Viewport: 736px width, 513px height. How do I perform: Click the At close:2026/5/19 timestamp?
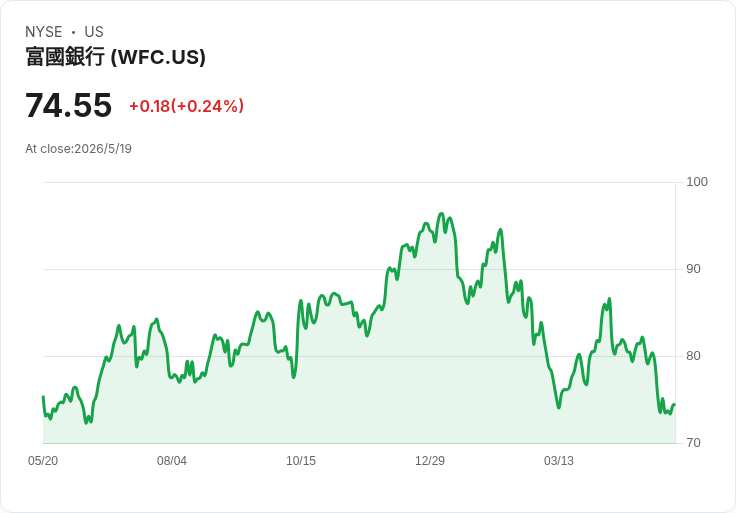point(78,149)
